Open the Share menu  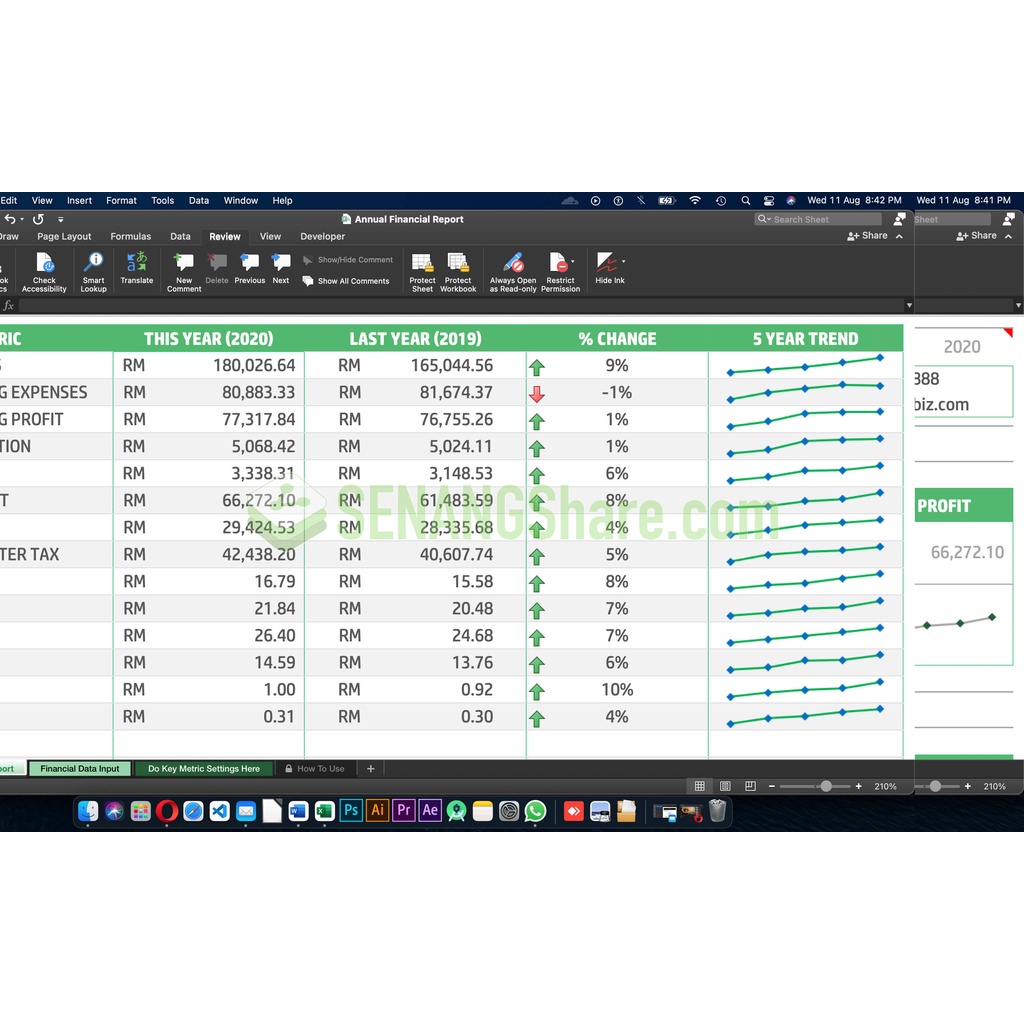pos(867,236)
